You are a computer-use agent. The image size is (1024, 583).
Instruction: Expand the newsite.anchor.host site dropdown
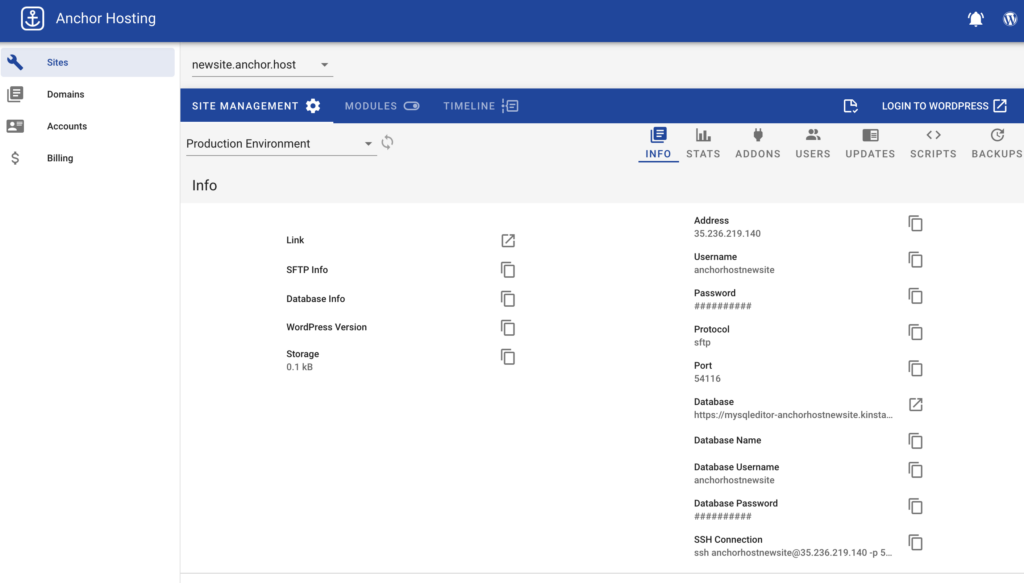coord(262,65)
